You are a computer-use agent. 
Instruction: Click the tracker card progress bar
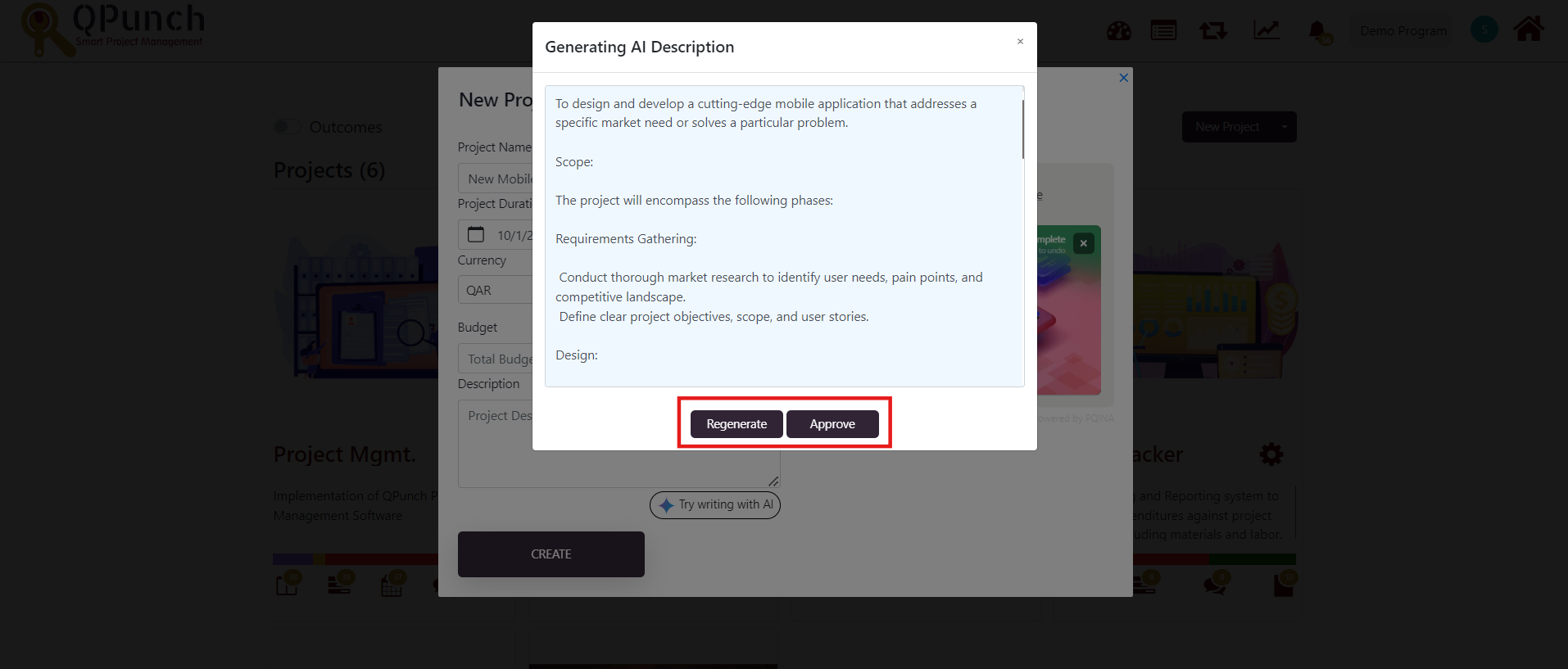click(1214, 559)
